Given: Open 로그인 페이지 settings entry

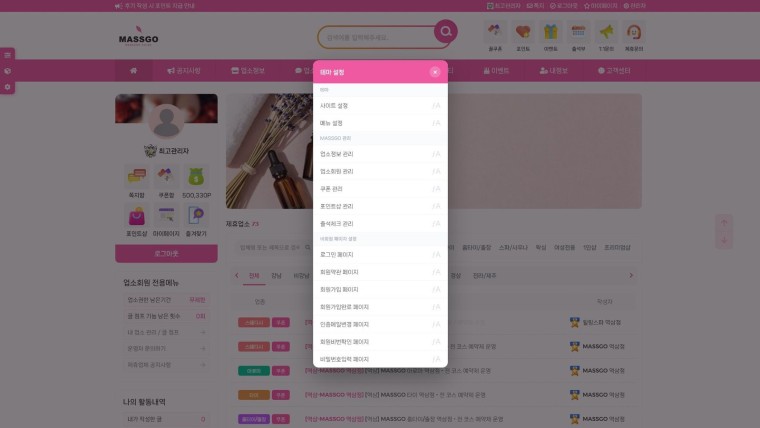Looking at the screenshot, I should (x=380, y=255).
